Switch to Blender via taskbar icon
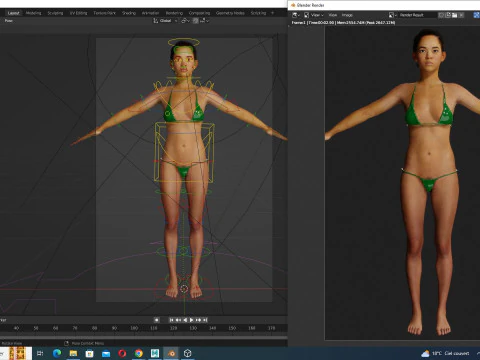This screenshot has height=360, width=480. 171,353
